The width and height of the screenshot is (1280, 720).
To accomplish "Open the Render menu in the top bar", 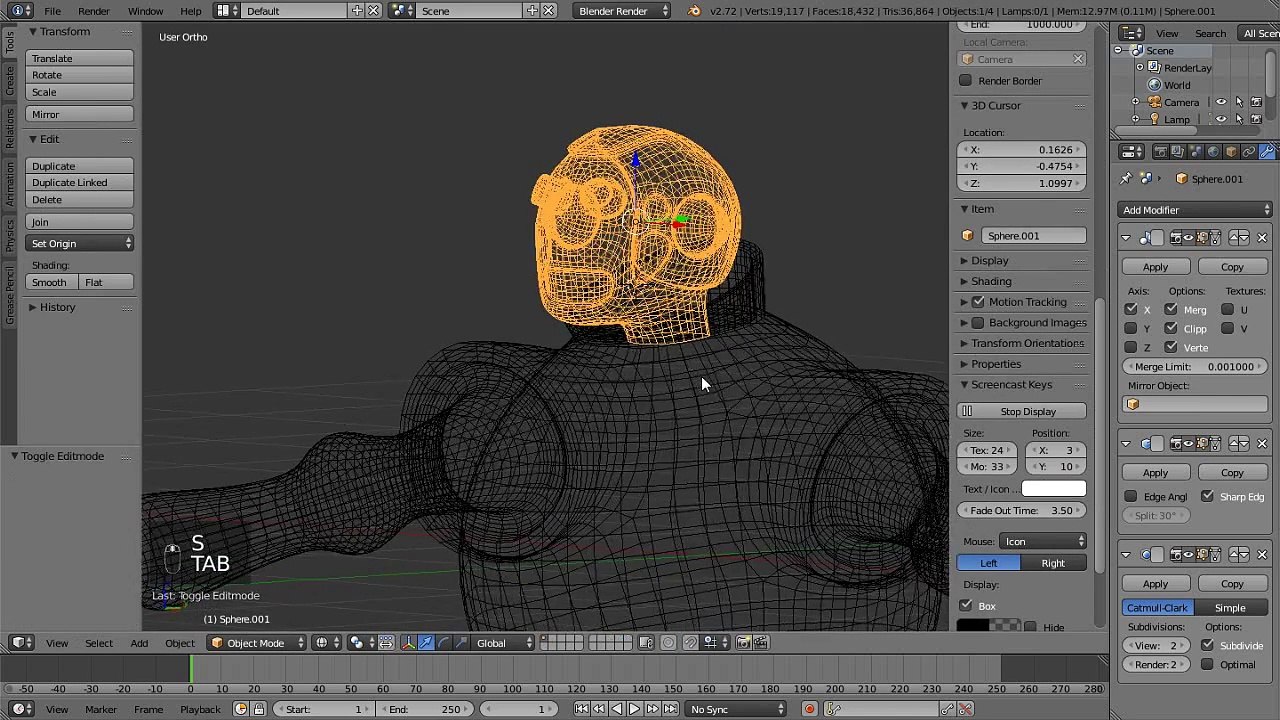I will (x=94, y=11).
